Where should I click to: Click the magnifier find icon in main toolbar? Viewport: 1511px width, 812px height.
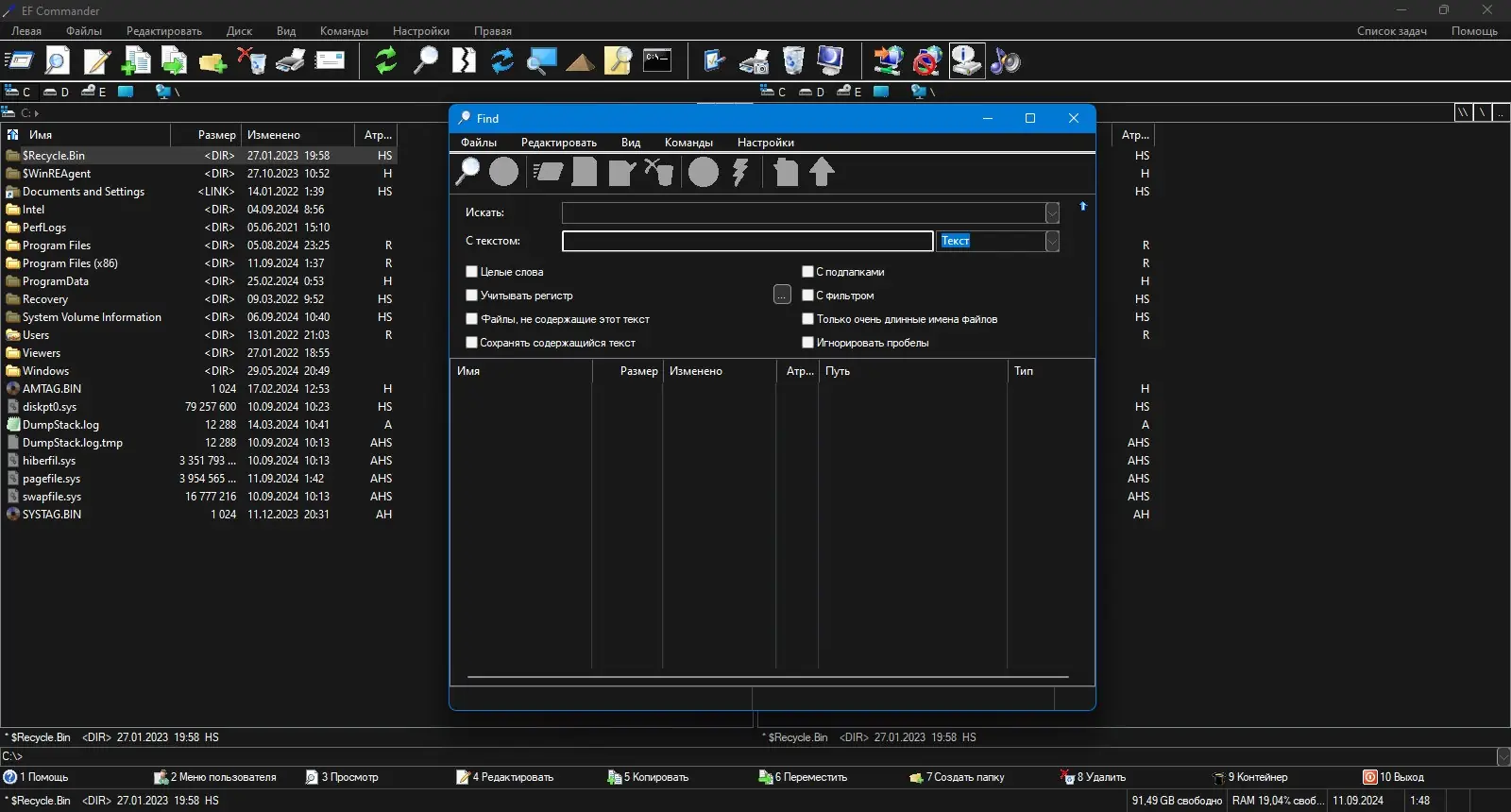click(x=426, y=61)
